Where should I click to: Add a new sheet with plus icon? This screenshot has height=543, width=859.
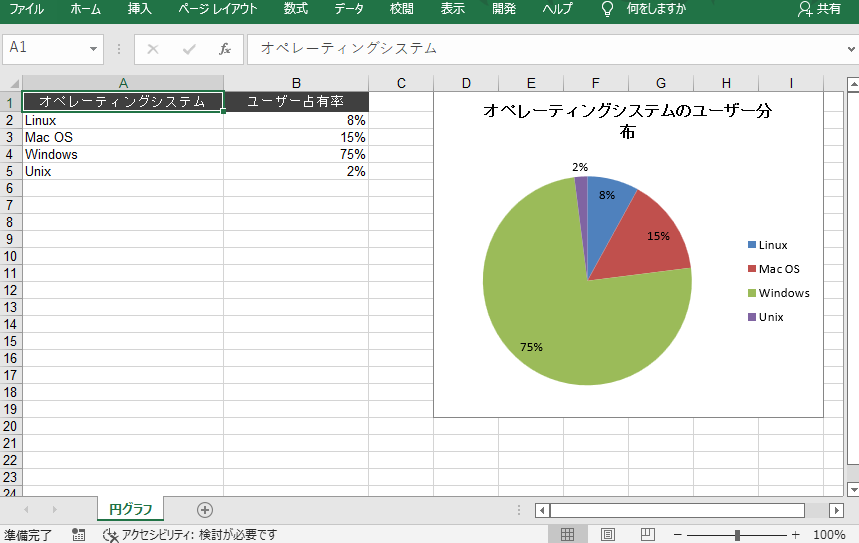205,510
